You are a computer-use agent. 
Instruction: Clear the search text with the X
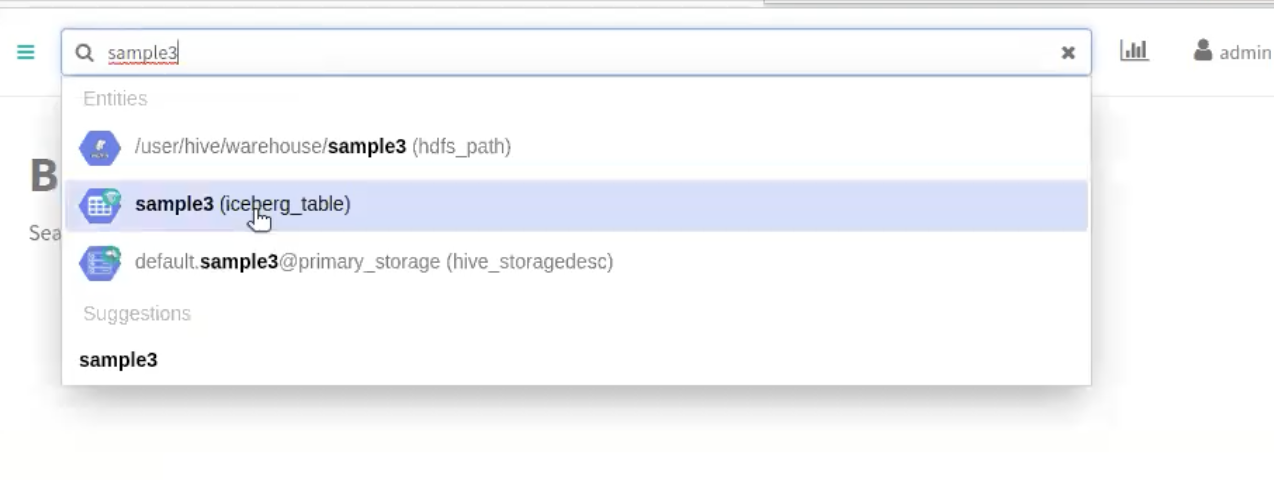1068,53
